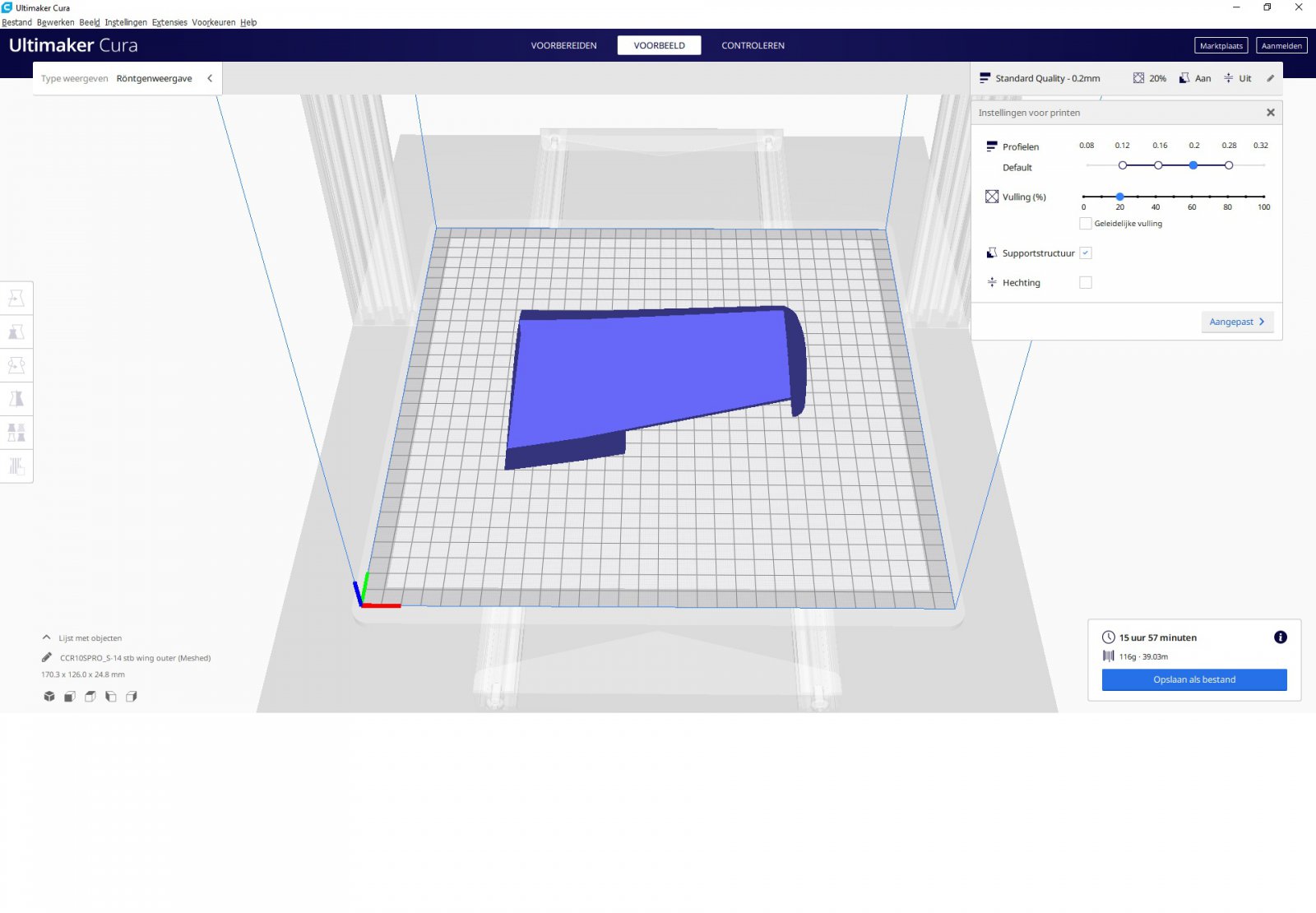Click the info icon in print time panel
Viewport: 1316px width, 913px height.
coord(1281,637)
